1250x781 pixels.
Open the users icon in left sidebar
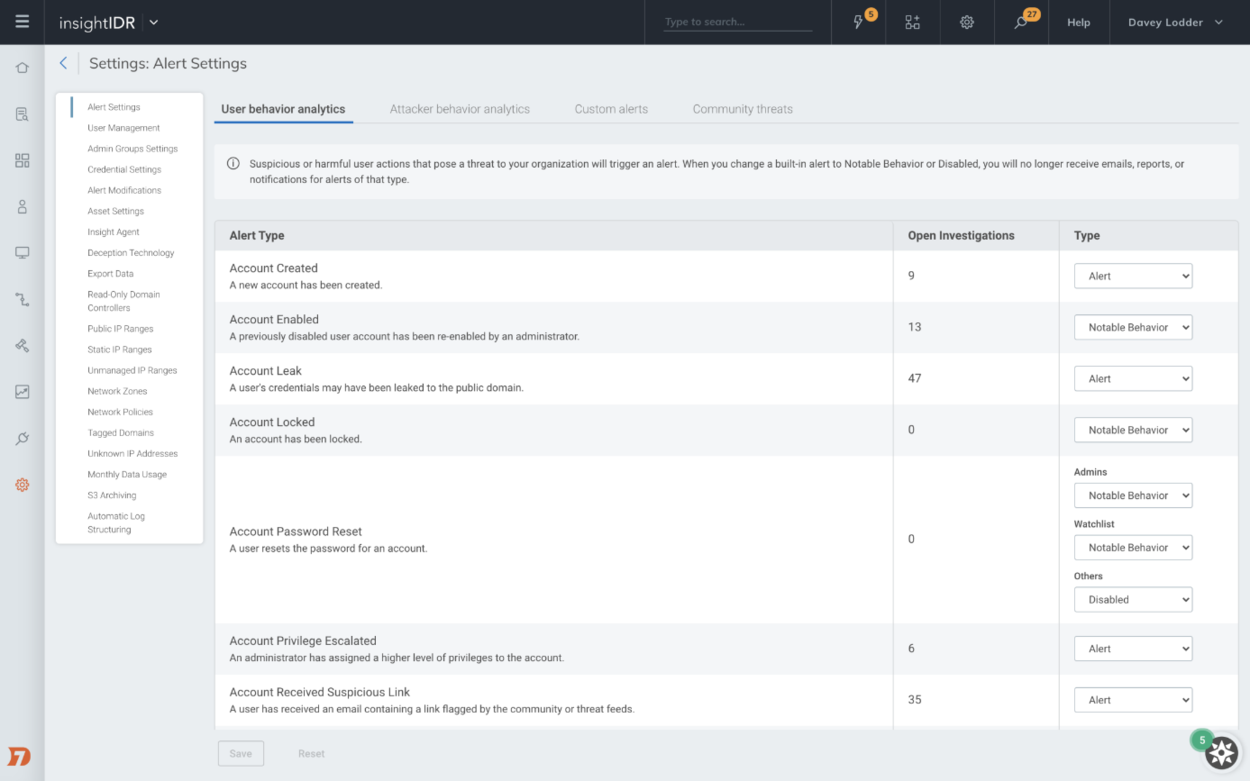tap(22, 207)
